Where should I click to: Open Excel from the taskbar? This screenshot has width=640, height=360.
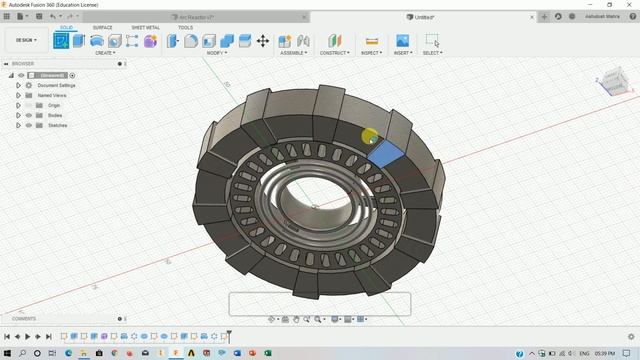point(268,353)
